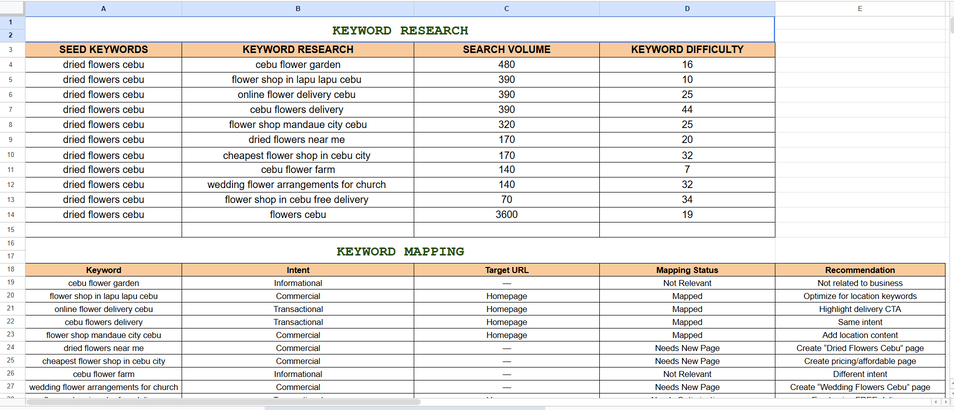Image resolution: width=954 pixels, height=410 pixels.
Task: Click the KEYWORD DIFFICULTY header cell
Action: [687, 50]
